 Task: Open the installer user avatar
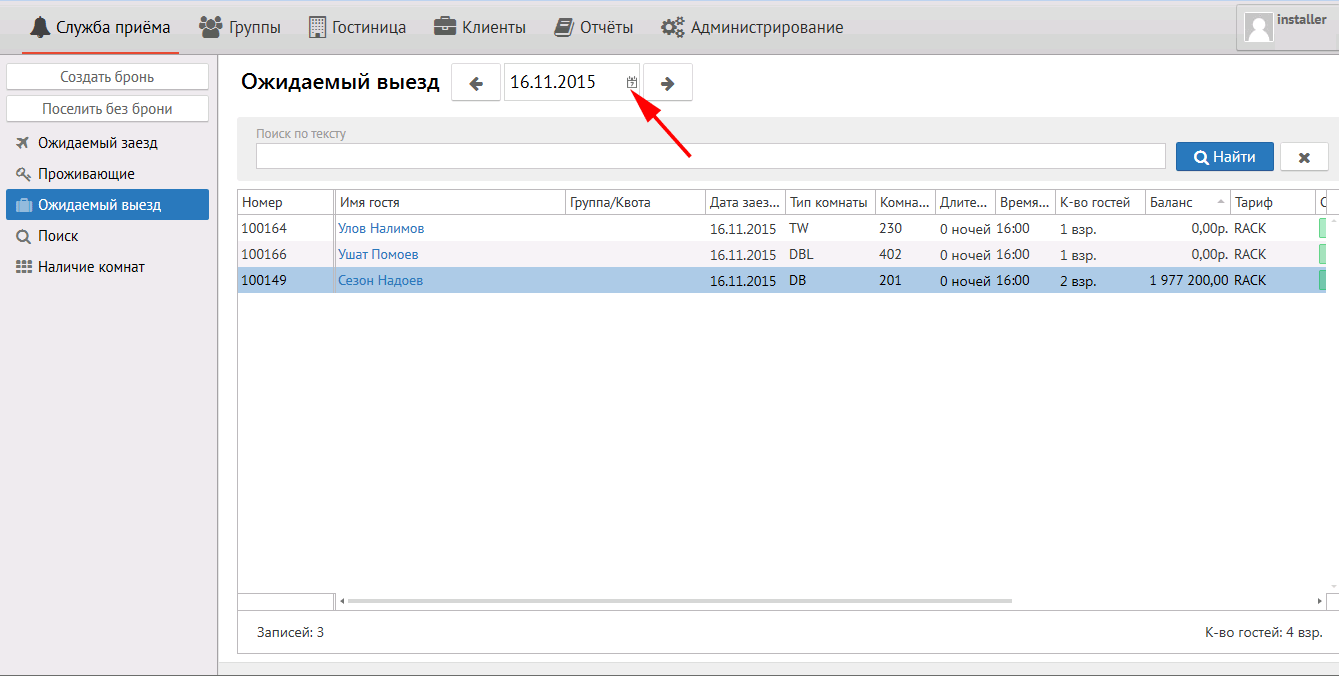1259,27
